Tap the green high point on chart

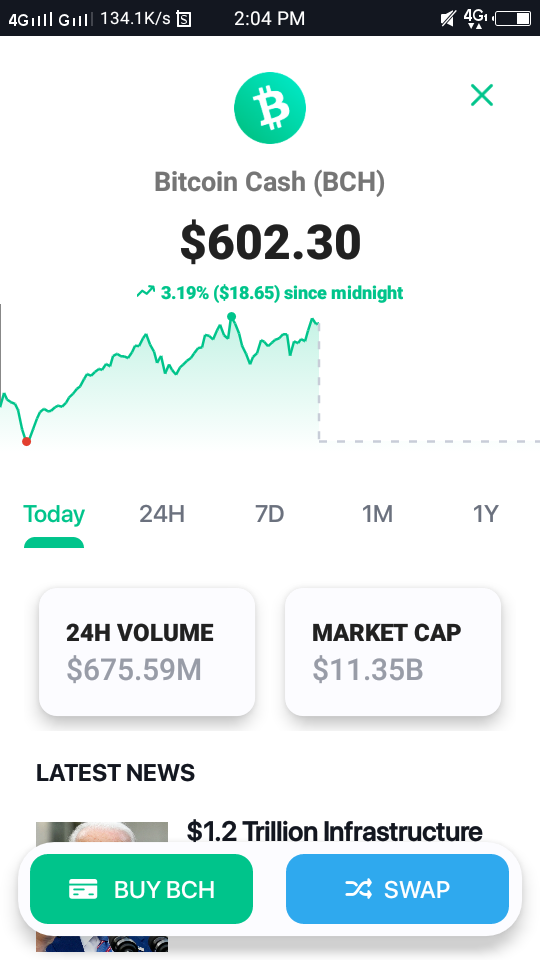[x=231, y=317]
